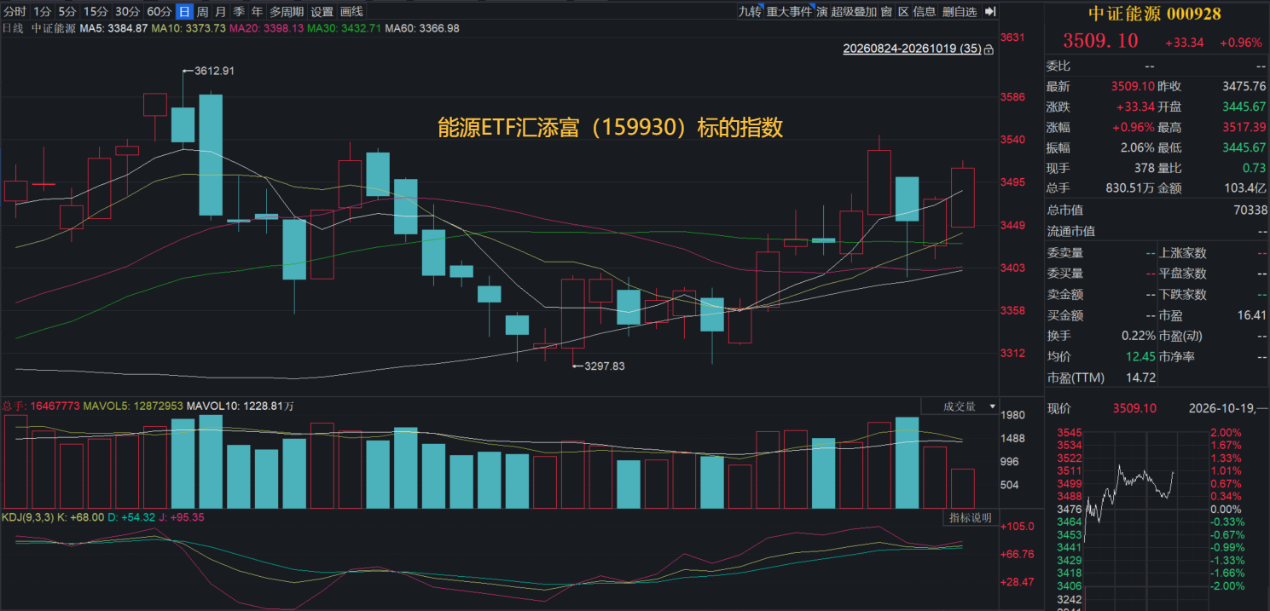The image size is (1270, 611).
Task: Switch to the 周 weekly period tab
Action: coord(203,12)
